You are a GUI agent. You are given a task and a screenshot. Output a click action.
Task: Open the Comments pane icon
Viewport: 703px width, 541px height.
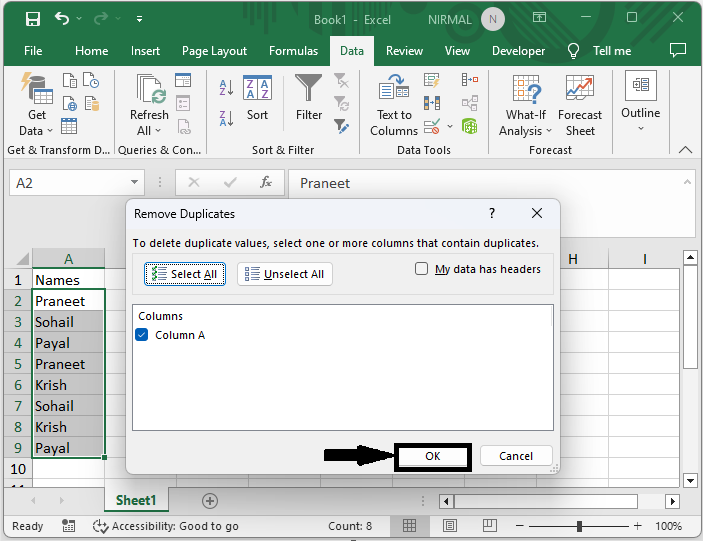tap(678, 50)
